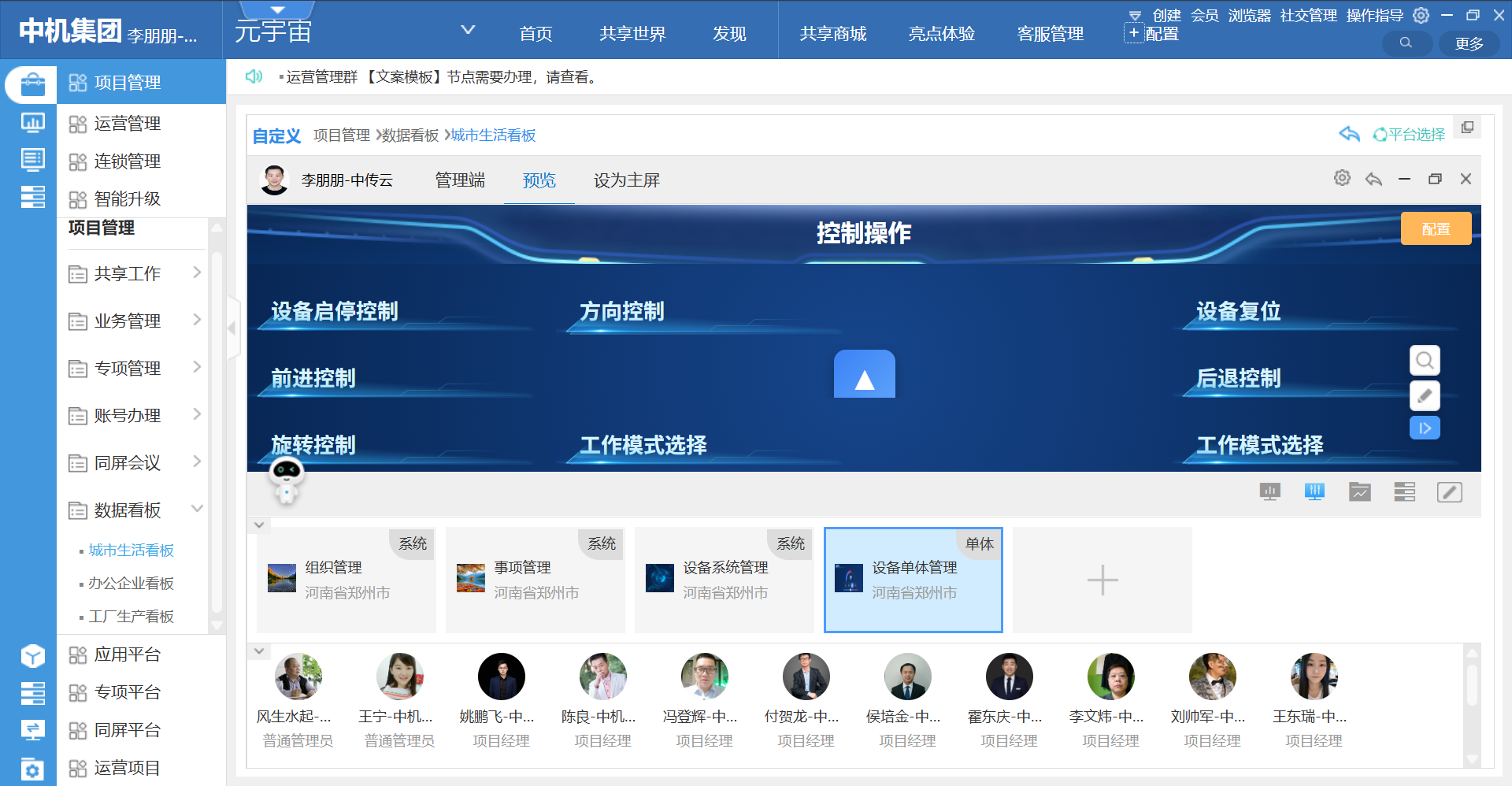The image size is (1512, 786).
Task: Open dashboard settings gear icon
Action: [1342, 179]
